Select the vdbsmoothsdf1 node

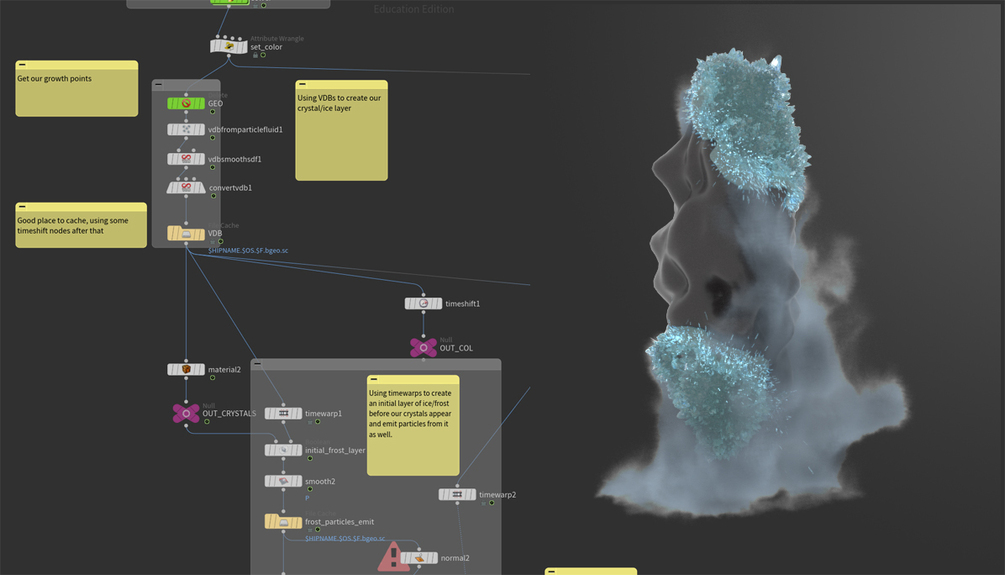point(186,159)
